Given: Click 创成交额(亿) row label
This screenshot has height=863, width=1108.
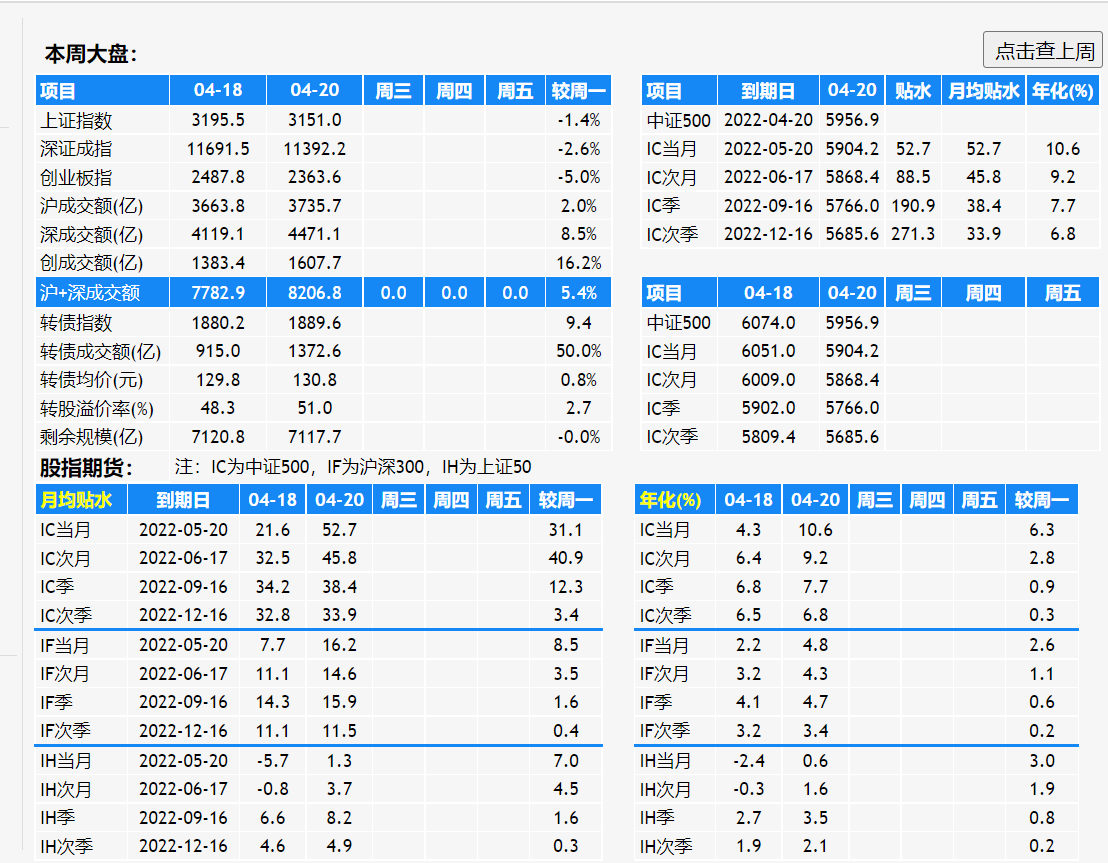Looking at the screenshot, I should [91, 263].
